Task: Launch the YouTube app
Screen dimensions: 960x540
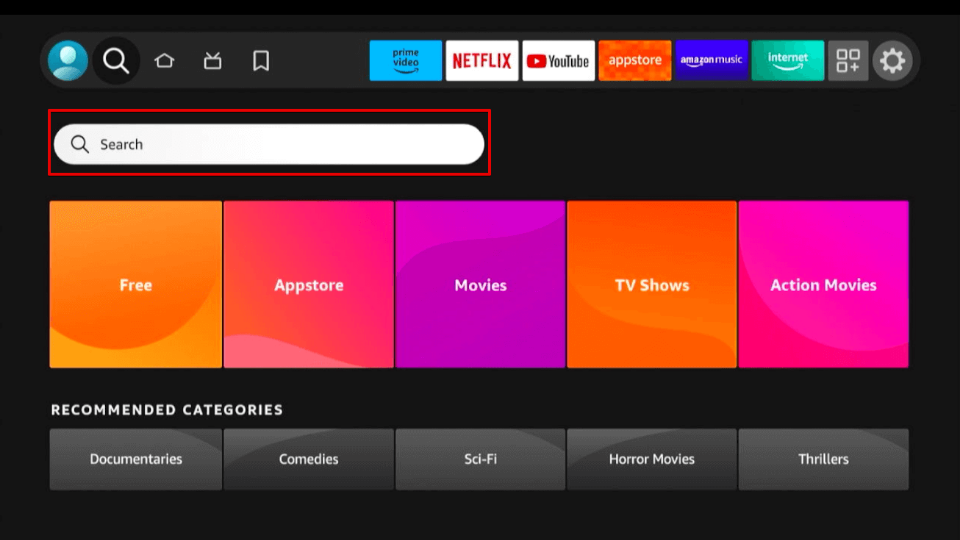Action: pos(558,61)
